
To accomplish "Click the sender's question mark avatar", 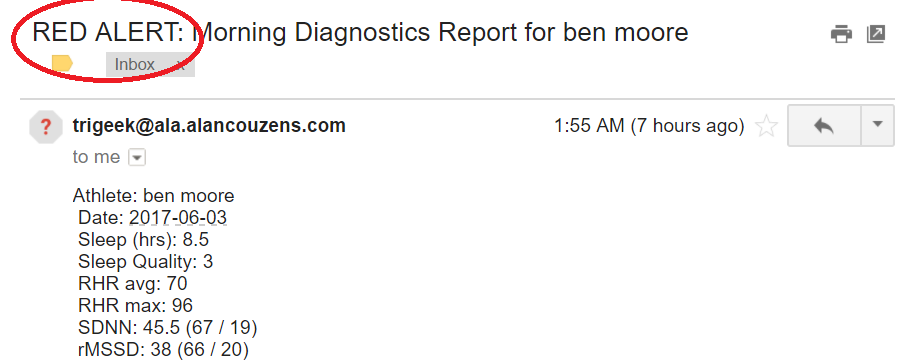I will click(45, 126).
